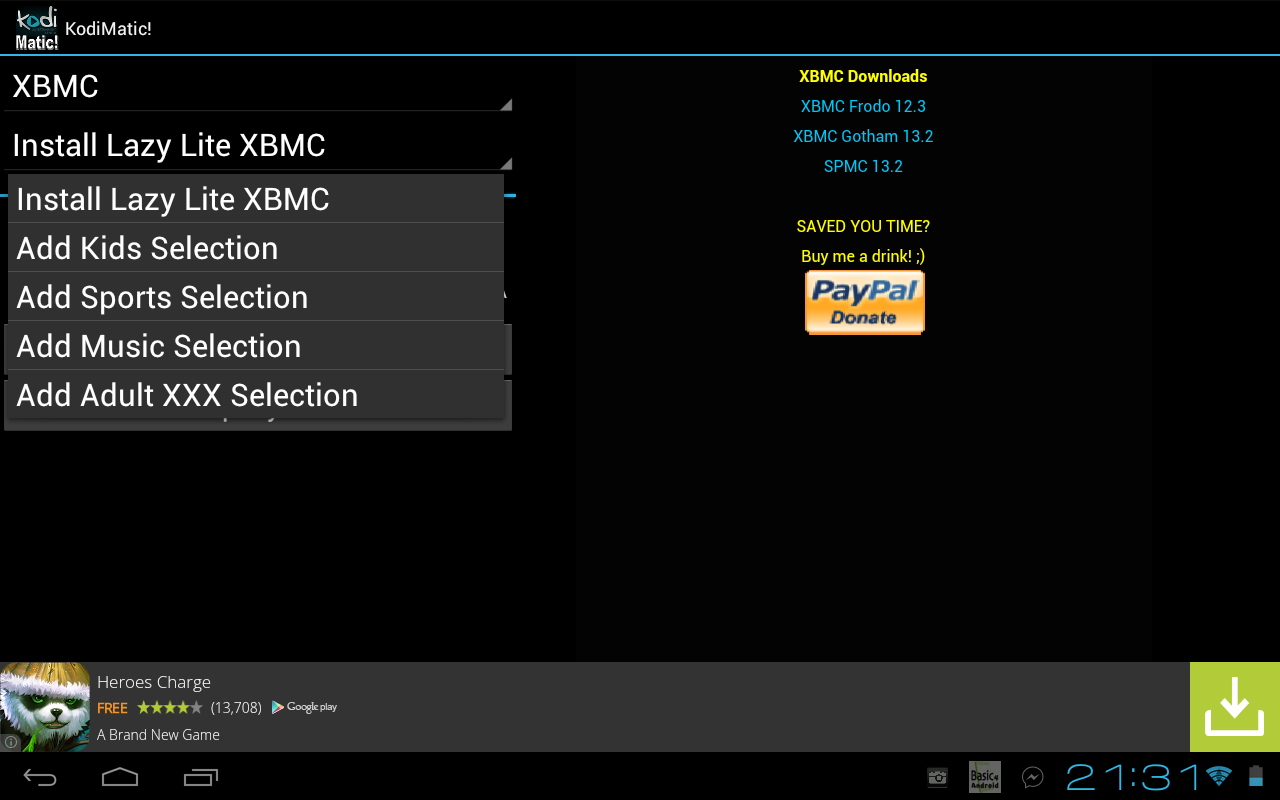Tap the battery status icon
The height and width of the screenshot is (800, 1280).
coord(1256,777)
